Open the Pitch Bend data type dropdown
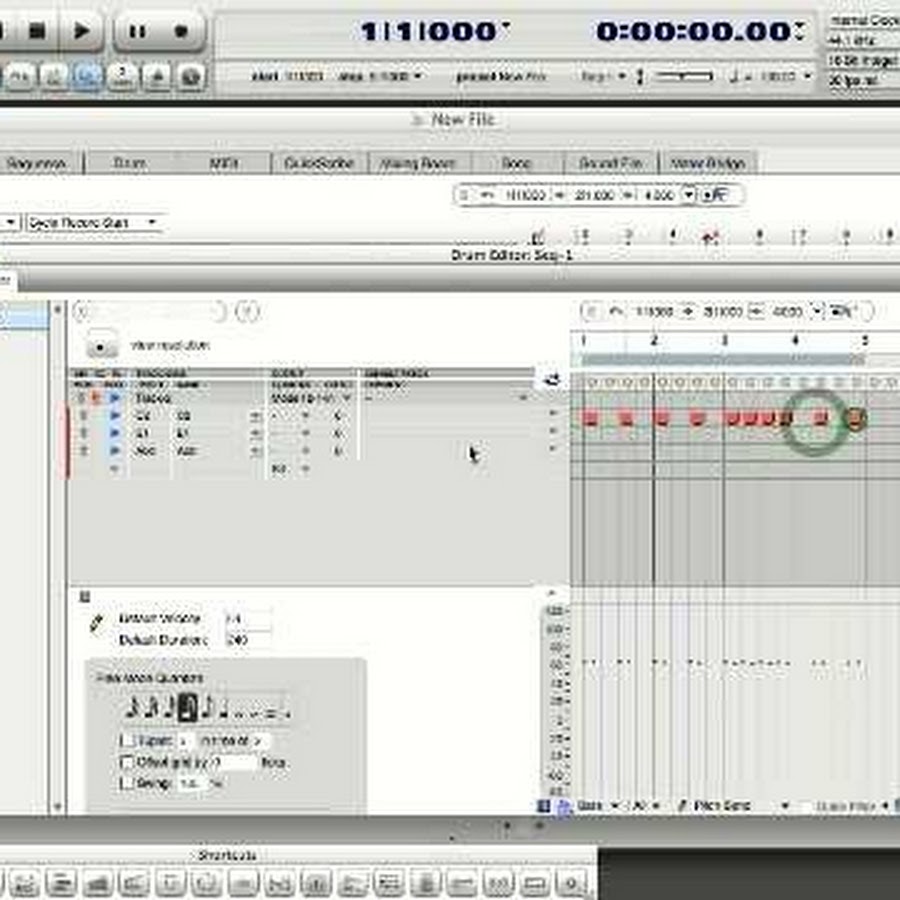This screenshot has width=900, height=900. click(x=742, y=806)
